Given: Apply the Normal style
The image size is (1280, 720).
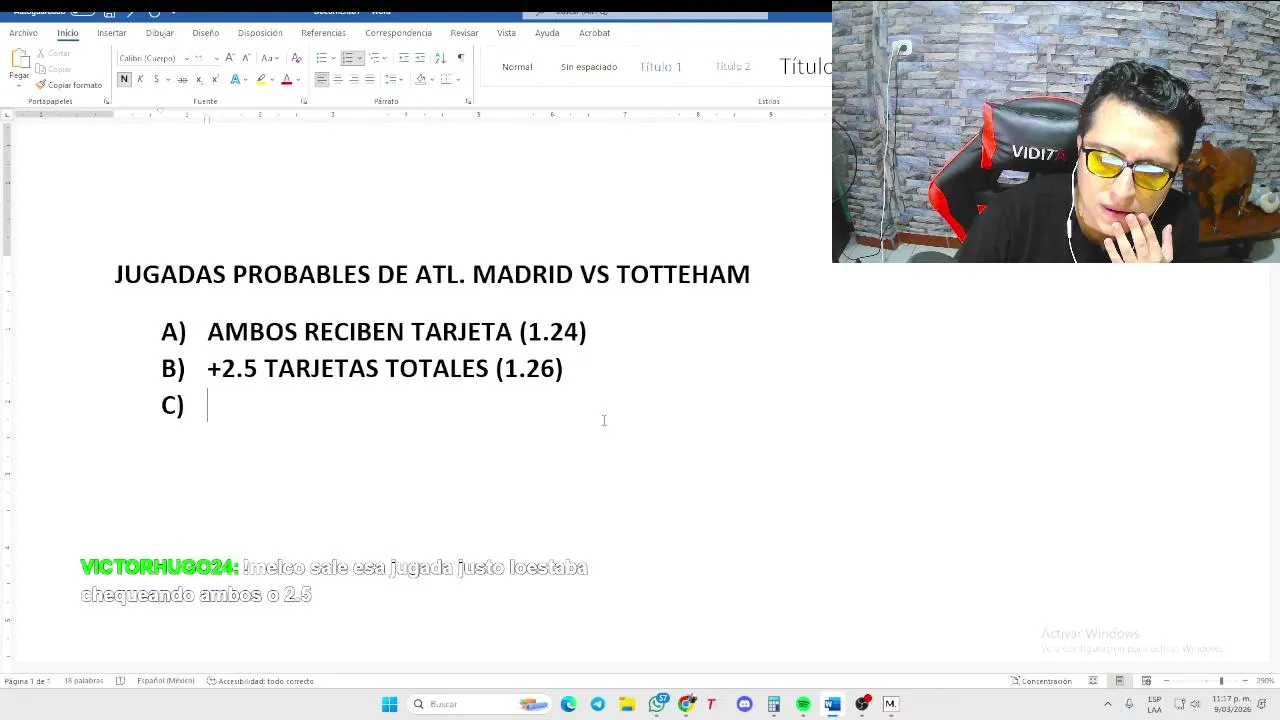Looking at the screenshot, I should pos(517,67).
